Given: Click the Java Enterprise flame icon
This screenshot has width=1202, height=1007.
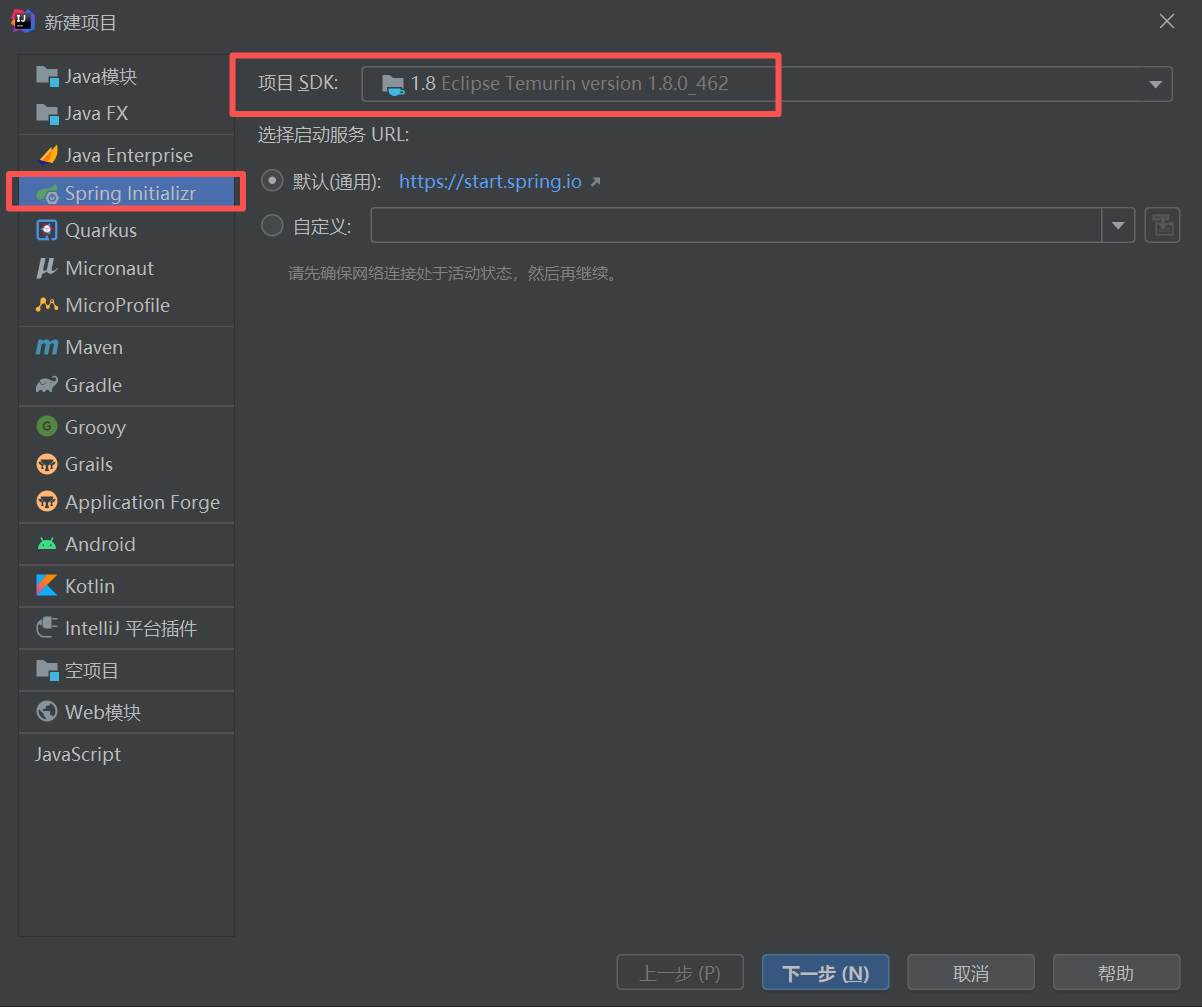Looking at the screenshot, I should pyautogui.click(x=47, y=155).
